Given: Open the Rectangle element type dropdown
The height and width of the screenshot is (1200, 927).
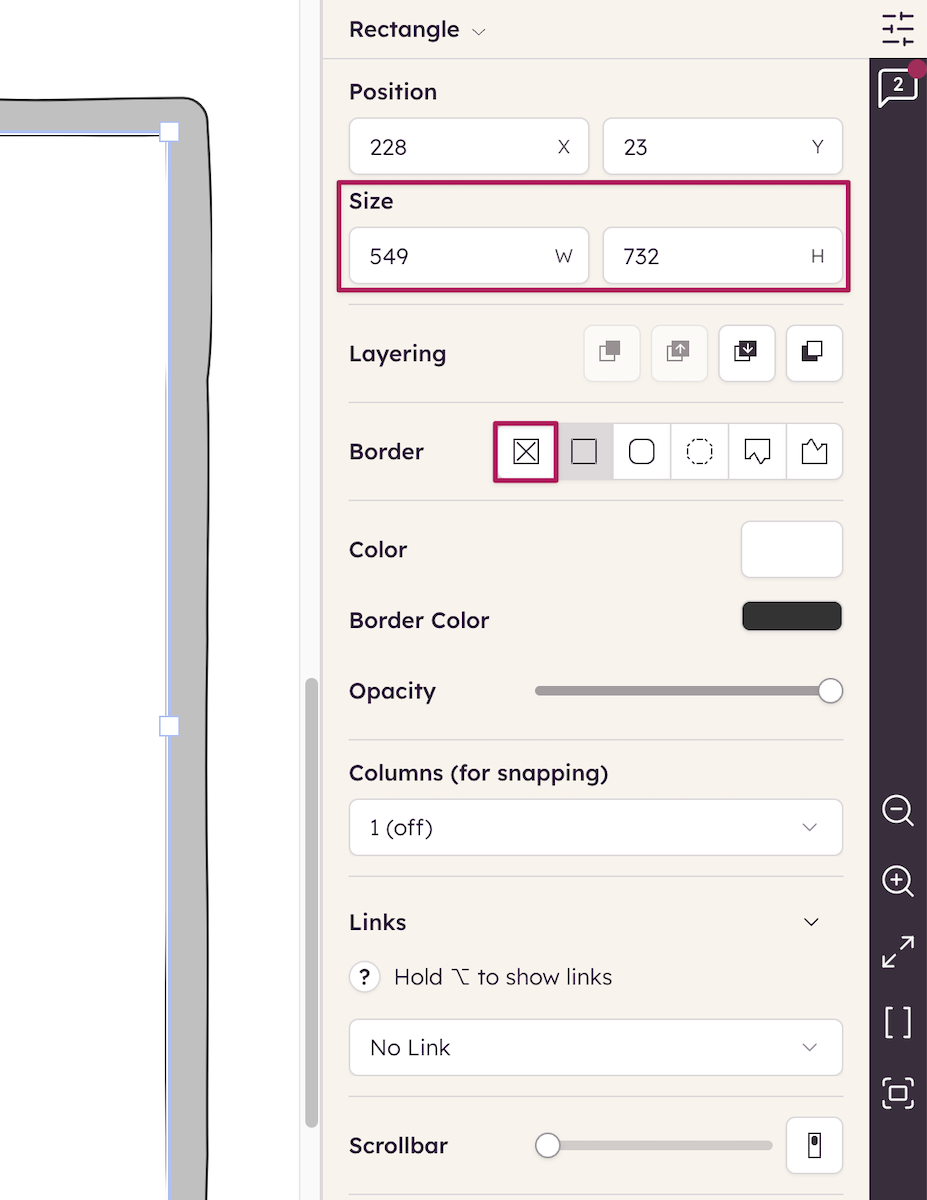Looking at the screenshot, I should tap(417, 30).
